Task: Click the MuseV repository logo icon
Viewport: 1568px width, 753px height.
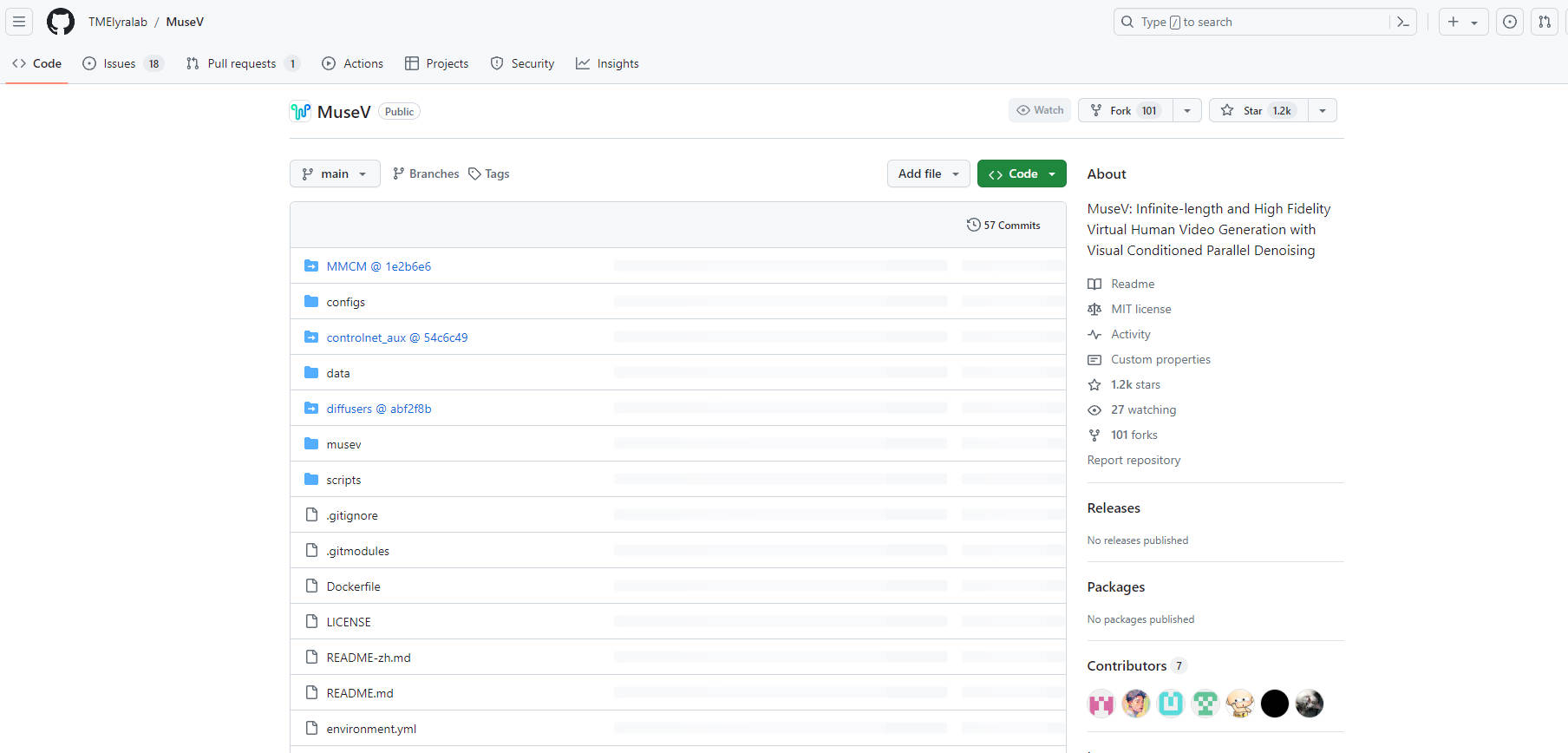Action: tap(300, 112)
